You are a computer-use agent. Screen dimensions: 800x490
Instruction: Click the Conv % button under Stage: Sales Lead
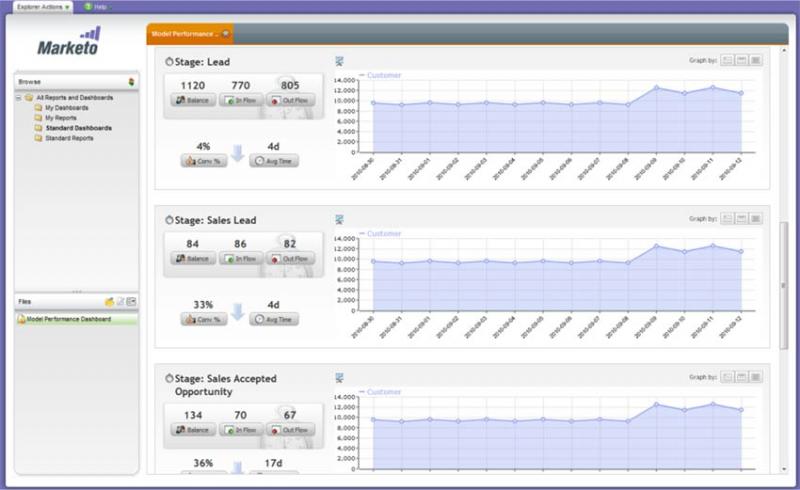pyautogui.click(x=204, y=319)
